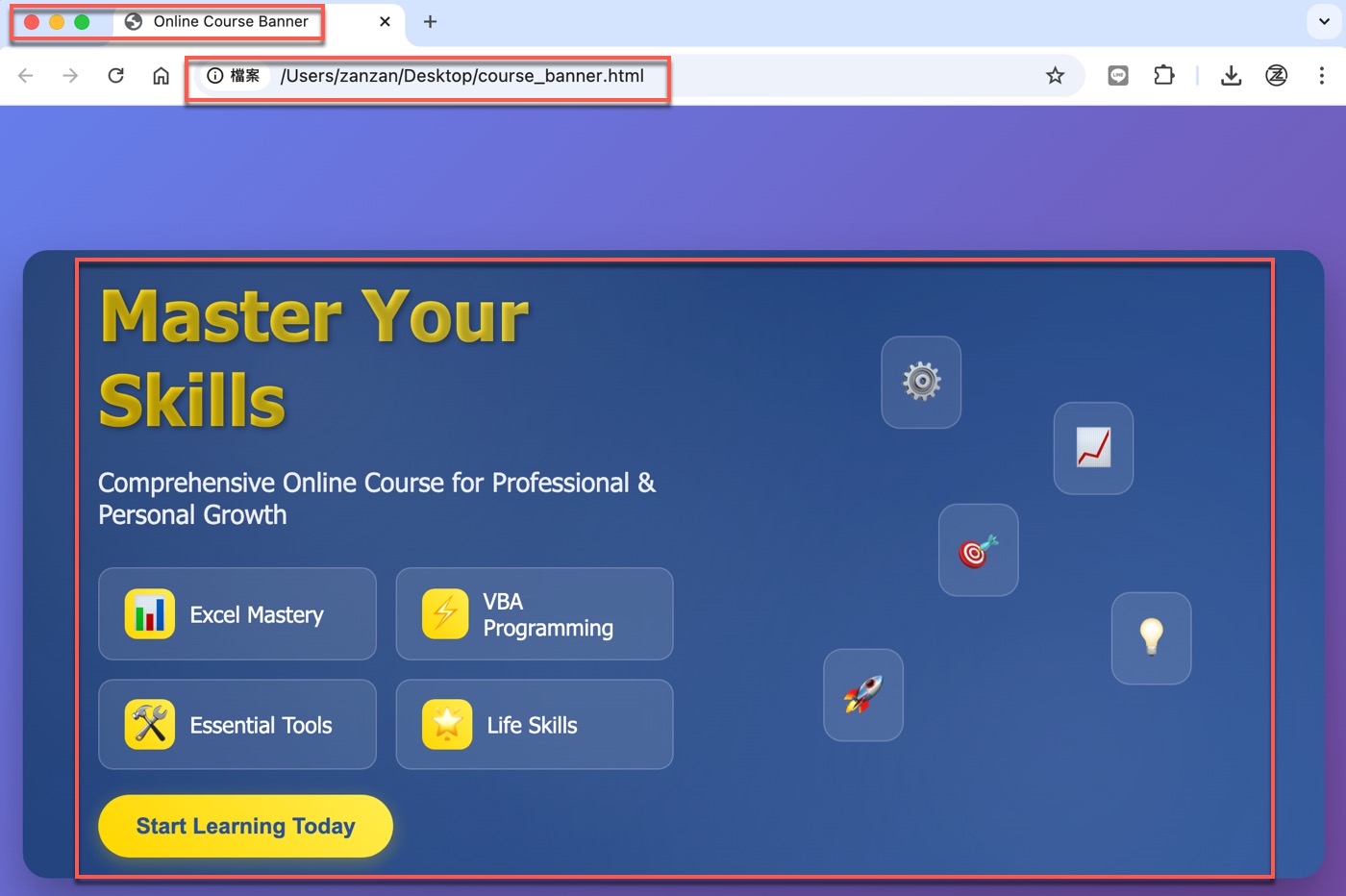The image size is (1346, 896).
Task: Click the floating gear icon tile
Action: point(921,382)
